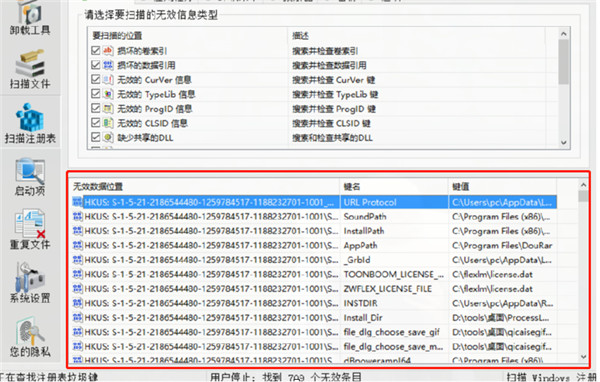
Task: Click the registry icon of the _GrbId row
Action: (78, 260)
